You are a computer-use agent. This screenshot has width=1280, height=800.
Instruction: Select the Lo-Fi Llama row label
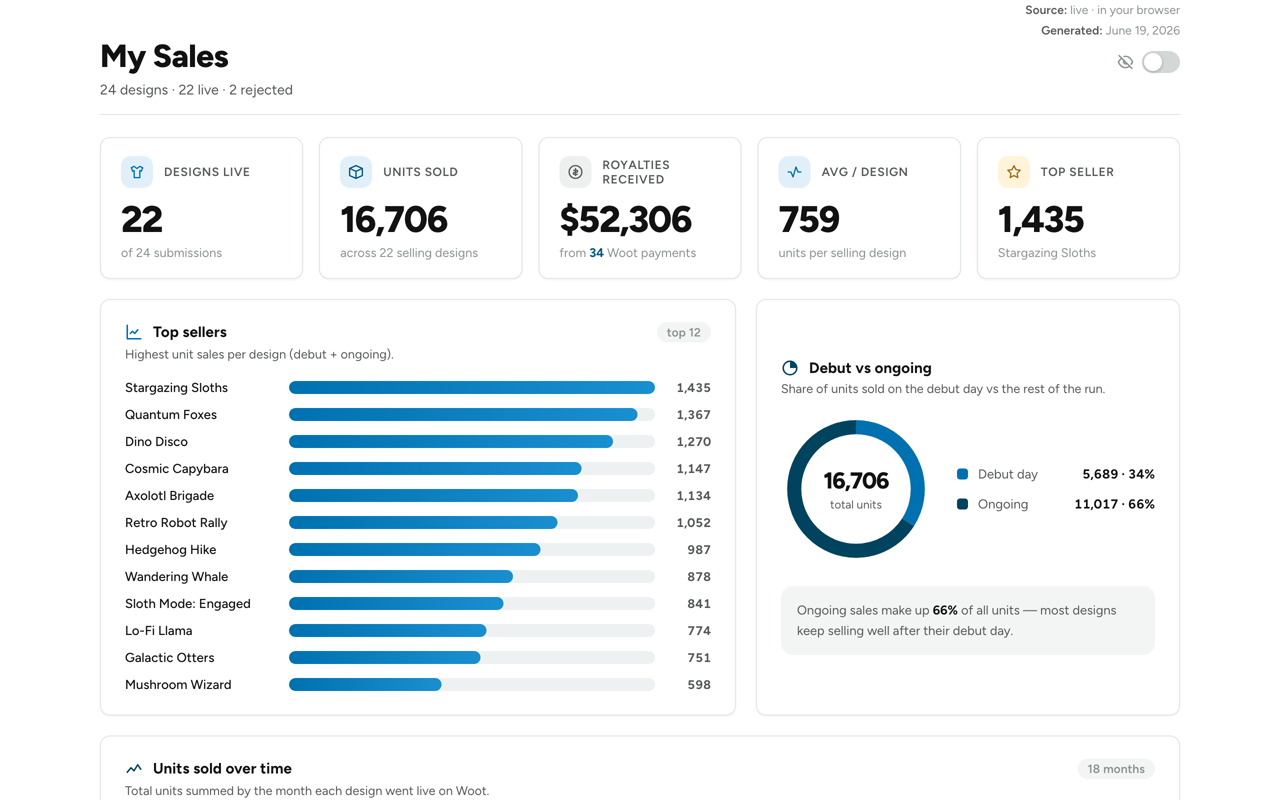[159, 631]
